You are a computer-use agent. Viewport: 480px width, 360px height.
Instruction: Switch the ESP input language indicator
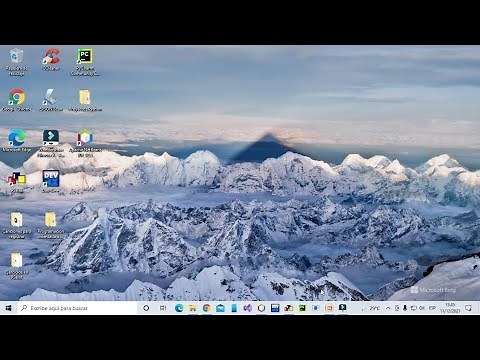(x=432, y=308)
